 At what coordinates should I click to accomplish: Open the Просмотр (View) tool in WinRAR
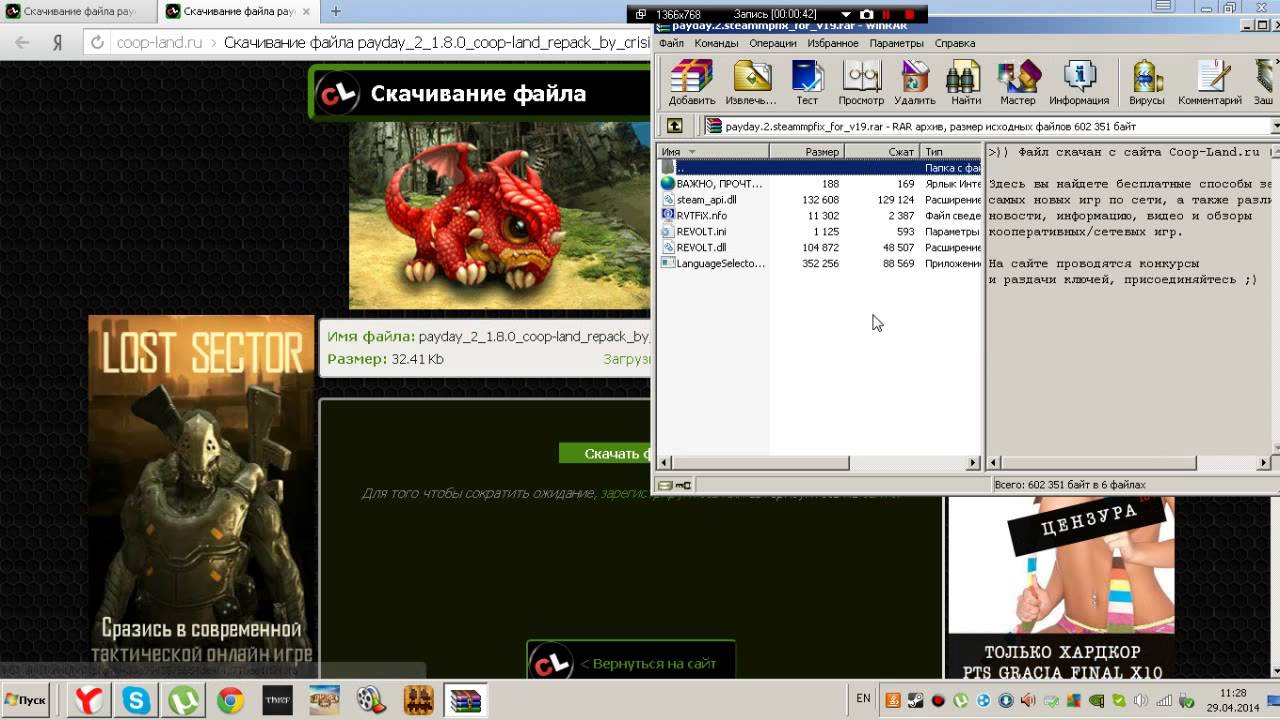coord(861,83)
